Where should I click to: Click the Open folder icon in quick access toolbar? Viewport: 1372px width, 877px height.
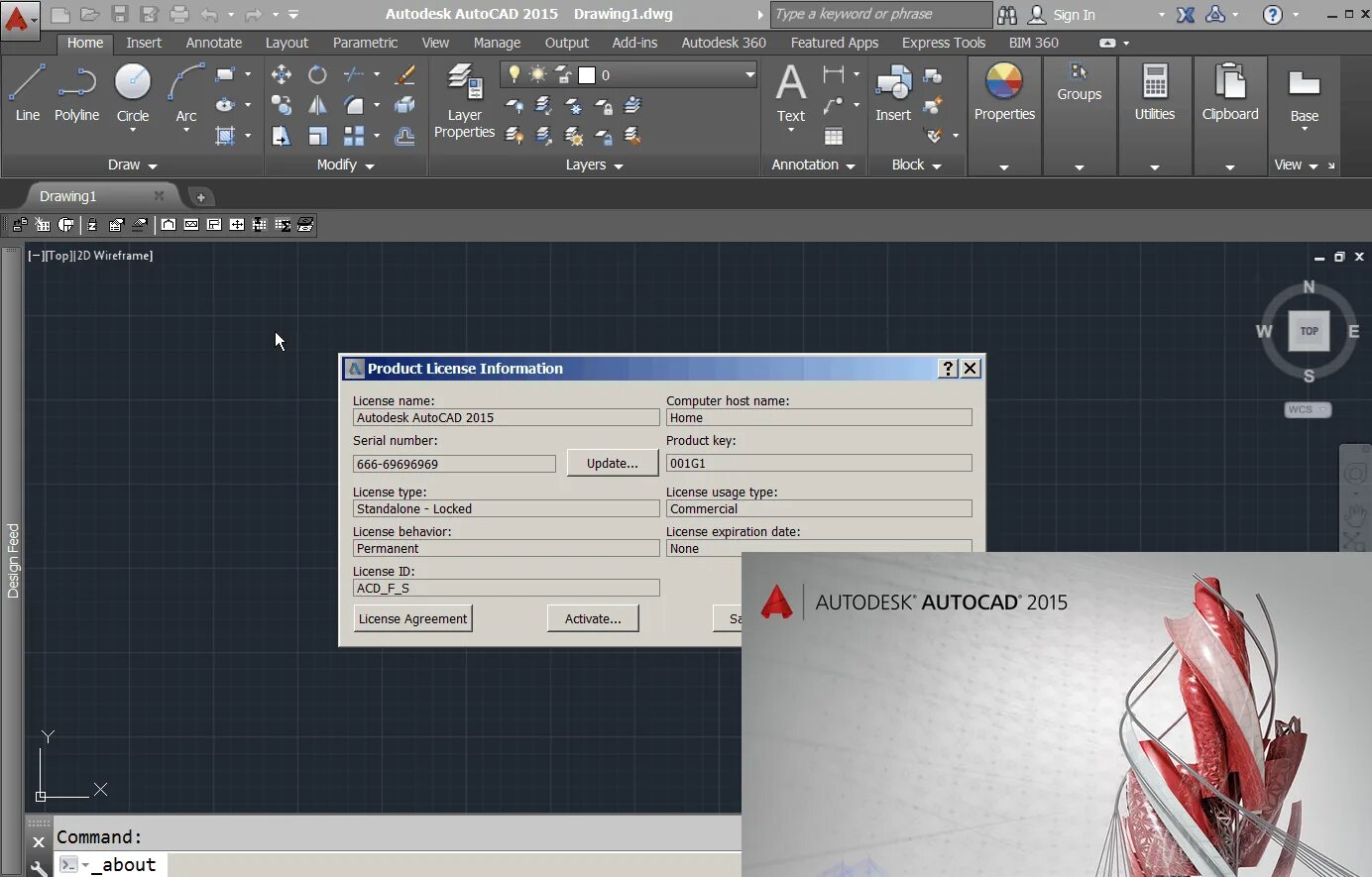[90, 15]
